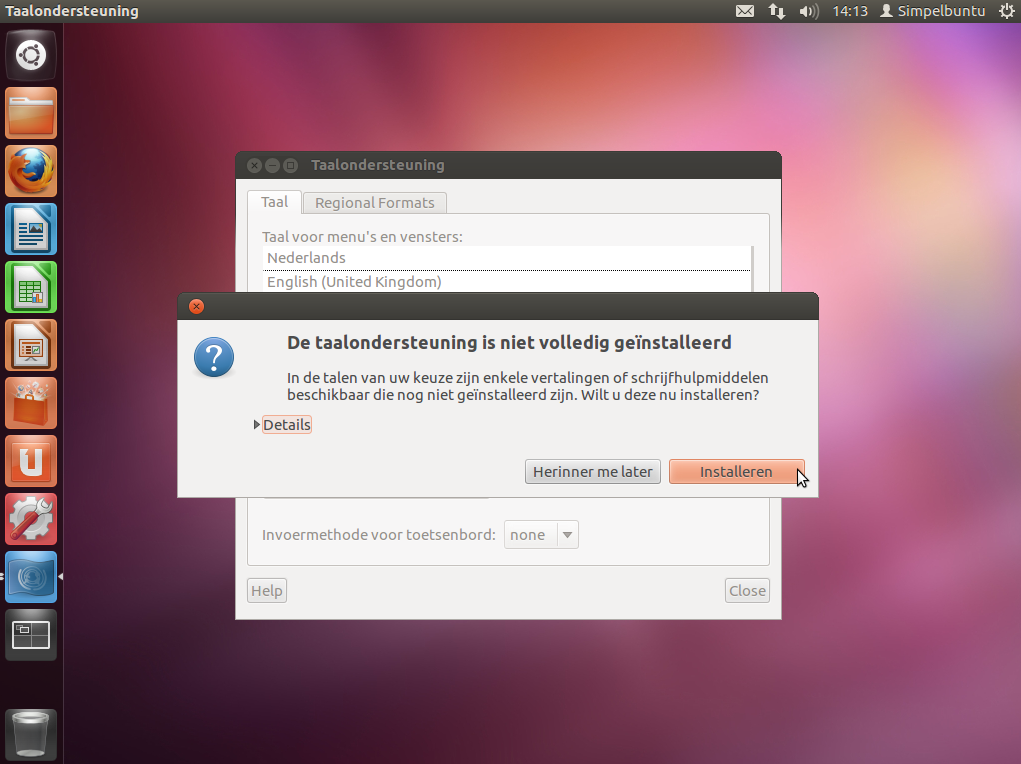Open the Invoermethode voor toetsenbord dropdown
Viewport: 1021px width, 764px height.
pyautogui.click(x=541, y=535)
